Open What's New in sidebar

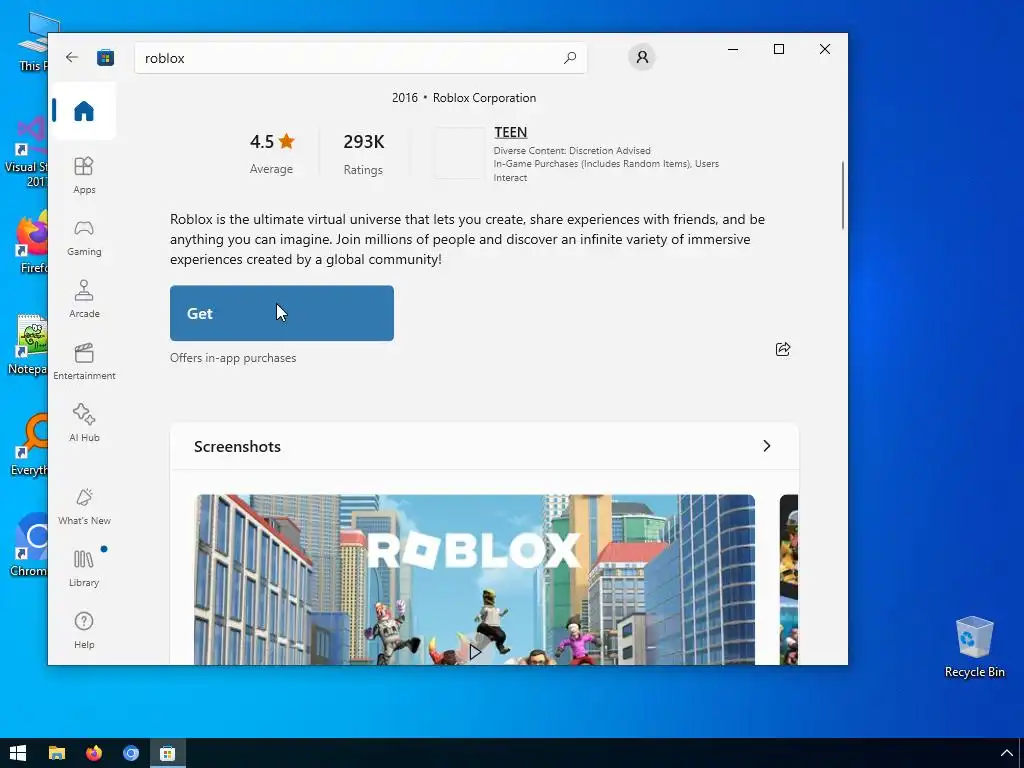tap(84, 506)
